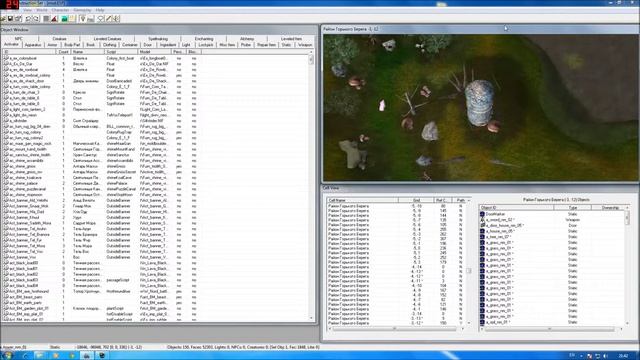The height and width of the screenshot is (360, 640).
Task: Select the Container tab
Action: 130,45
